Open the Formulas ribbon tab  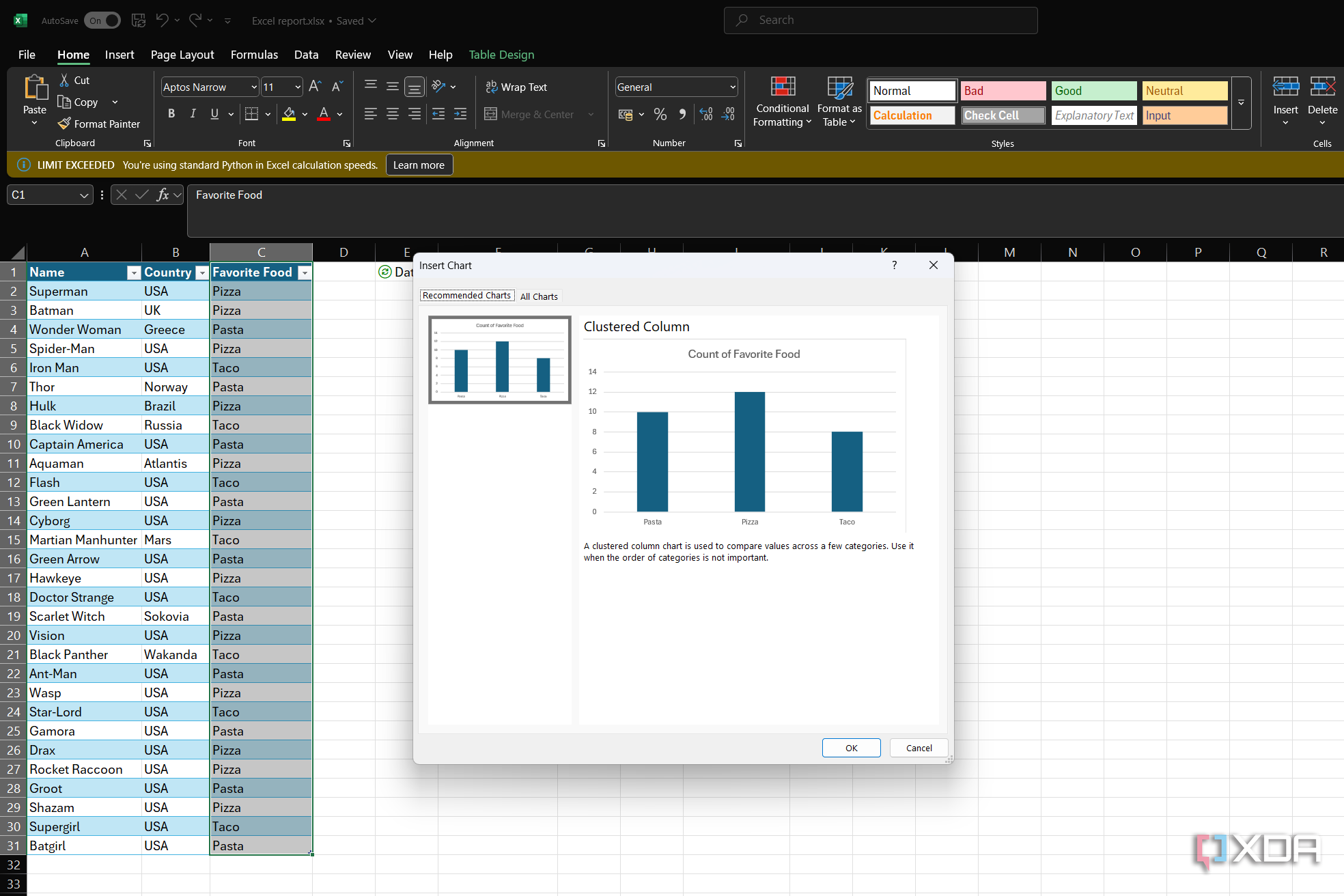(254, 55)
